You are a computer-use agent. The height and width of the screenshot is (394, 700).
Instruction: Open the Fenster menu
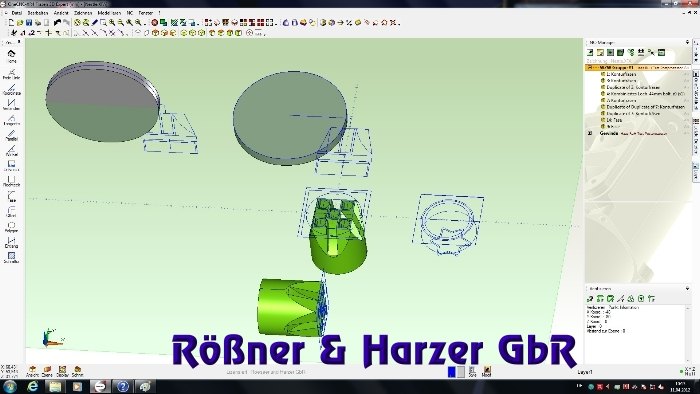pos(146,13)
